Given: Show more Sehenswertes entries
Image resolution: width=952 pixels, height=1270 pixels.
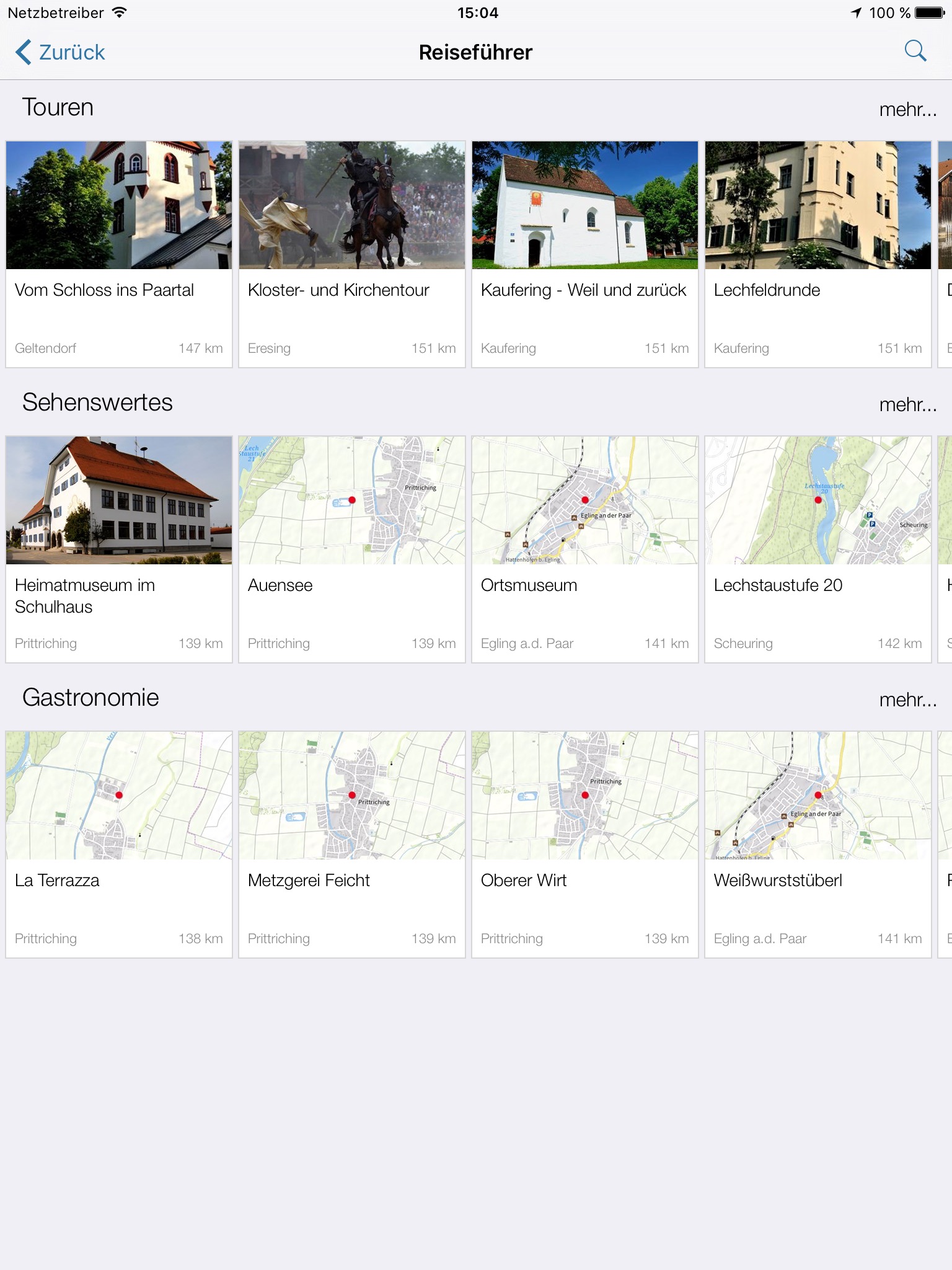Looking at the screenshot, I should (x=907, y=405).
